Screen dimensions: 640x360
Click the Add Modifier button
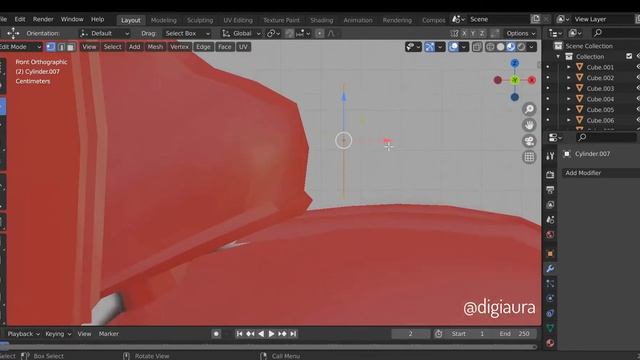(x=600, y=173)
